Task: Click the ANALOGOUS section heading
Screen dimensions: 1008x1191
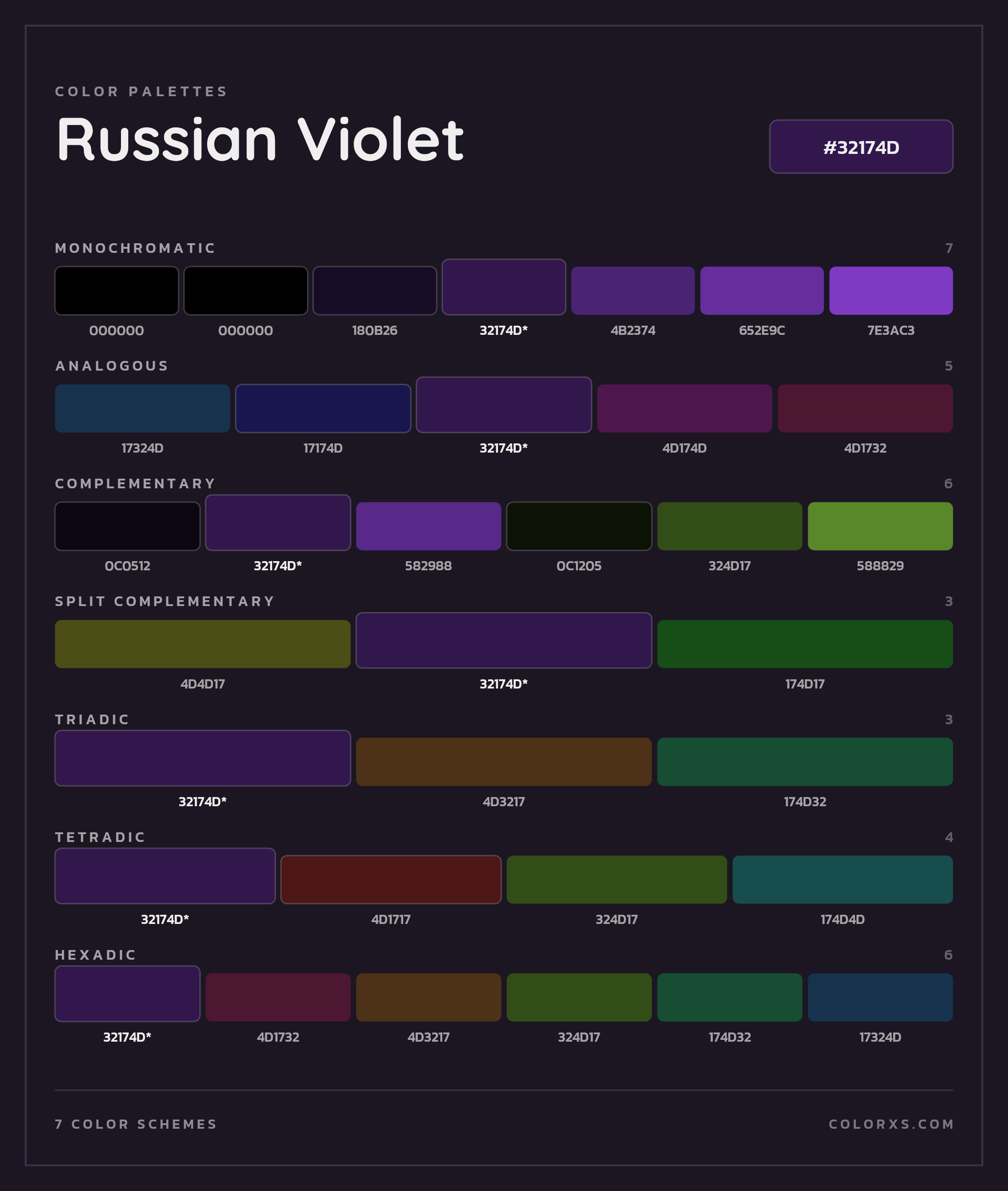Action: 112,366
